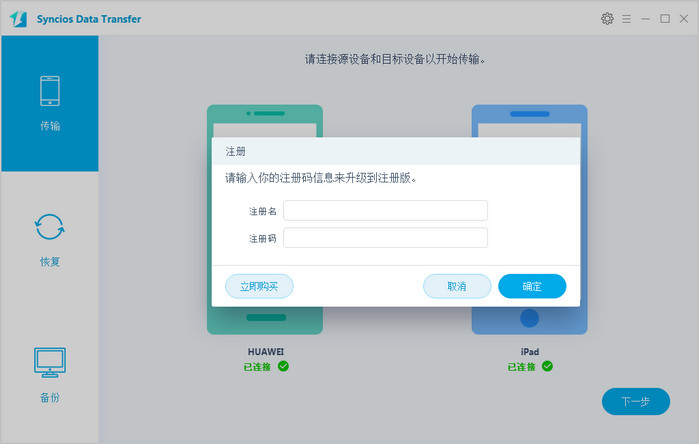Maximize the Syncios window
The width and height of the screenshot is (699, 444).
pos(665,19)
